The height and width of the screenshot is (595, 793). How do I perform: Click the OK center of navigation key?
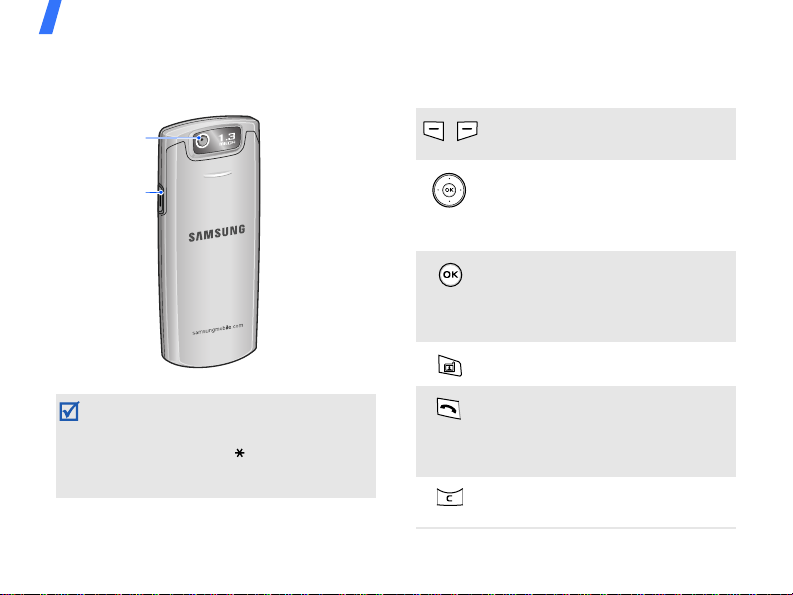(449, 190)
